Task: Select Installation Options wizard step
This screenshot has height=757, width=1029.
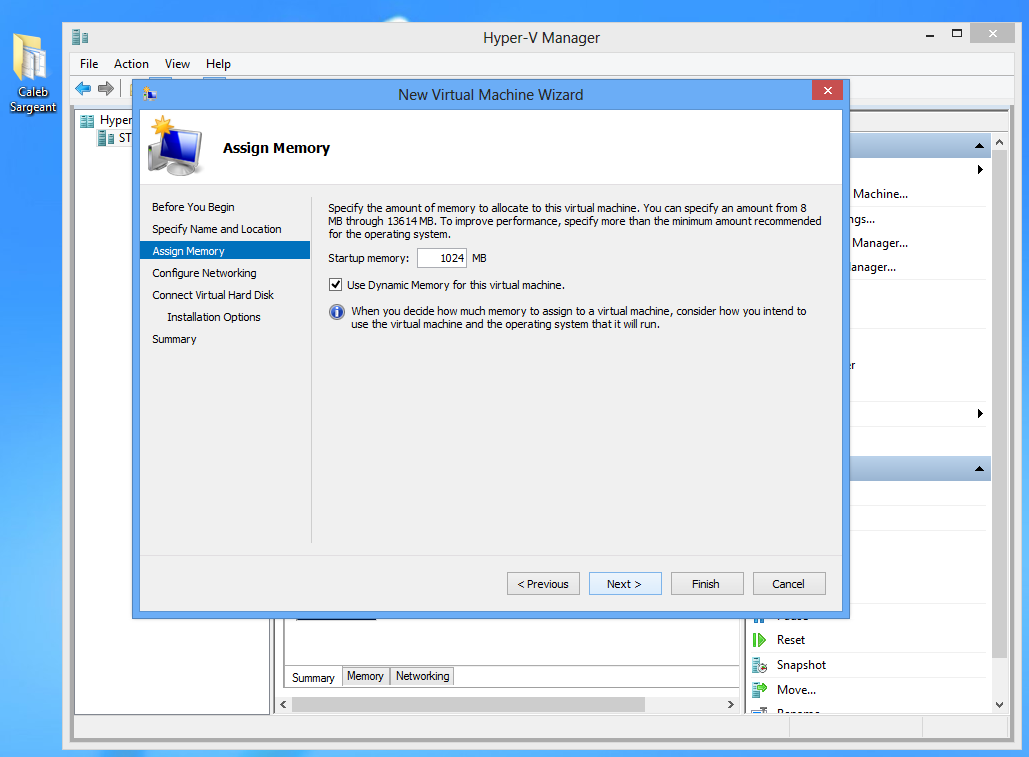Action: (213, 317)
